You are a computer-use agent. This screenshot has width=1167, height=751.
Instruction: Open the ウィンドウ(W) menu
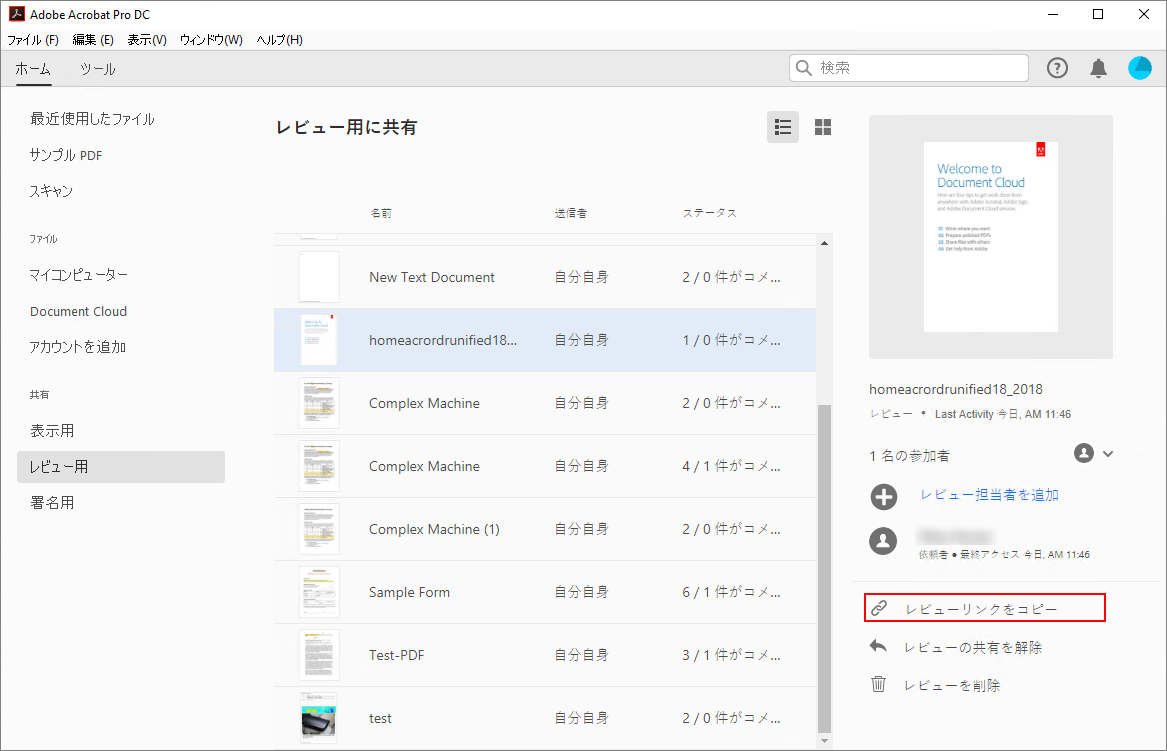point(211,40)
